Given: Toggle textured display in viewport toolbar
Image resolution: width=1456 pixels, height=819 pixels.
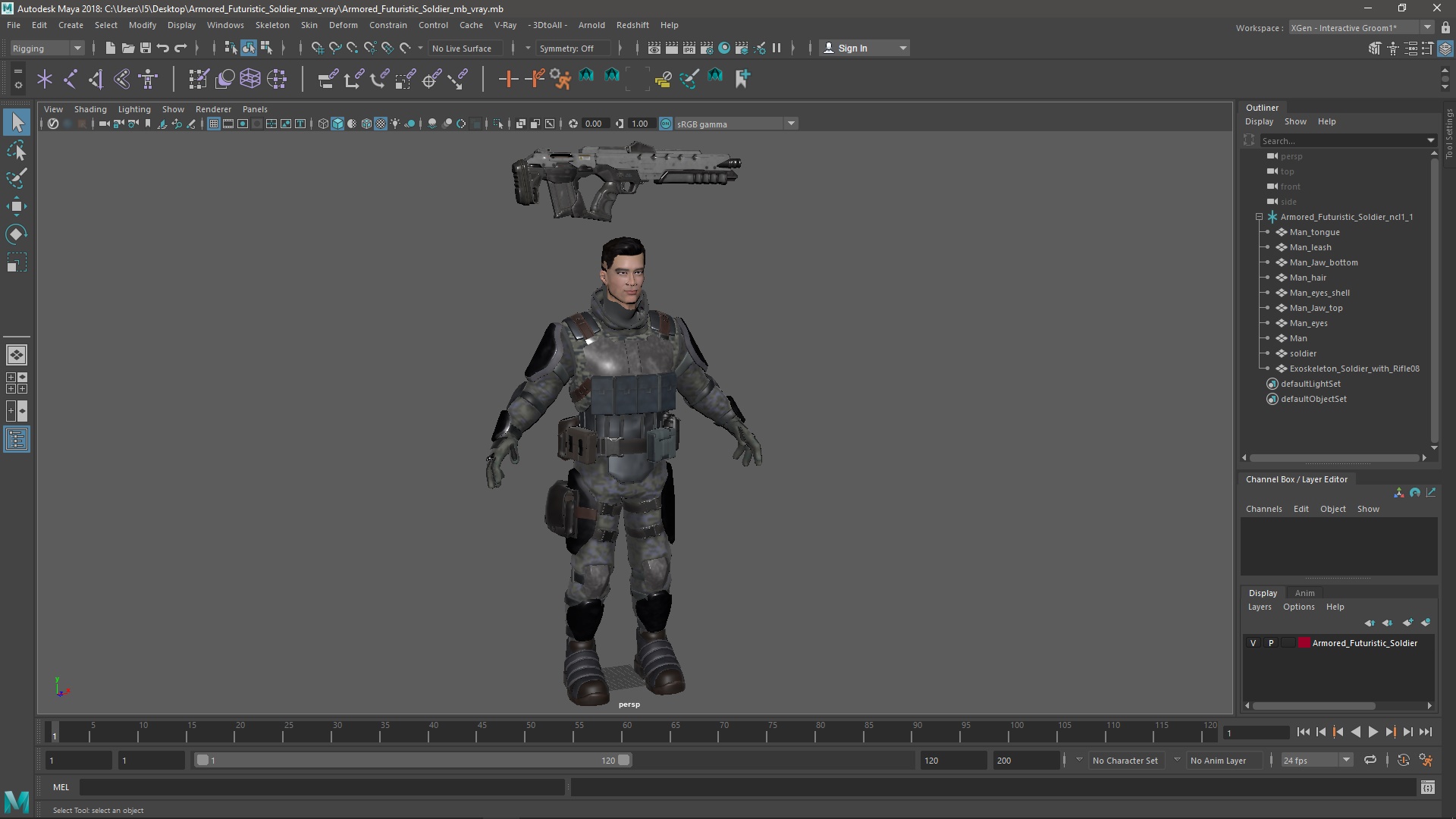Looking at the screenshot, I should (381, 124).
